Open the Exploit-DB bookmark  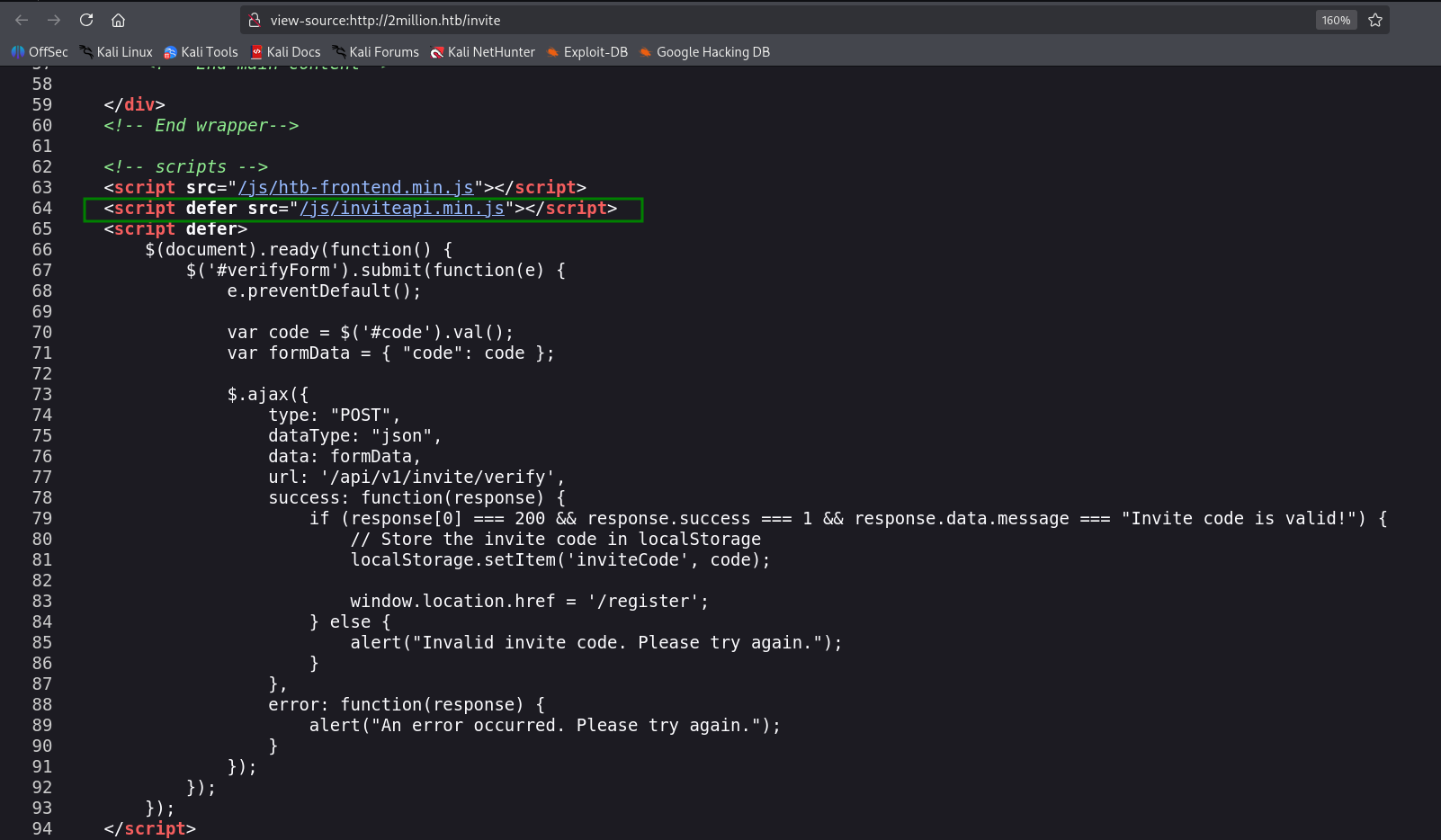click(x=587, y=52)
